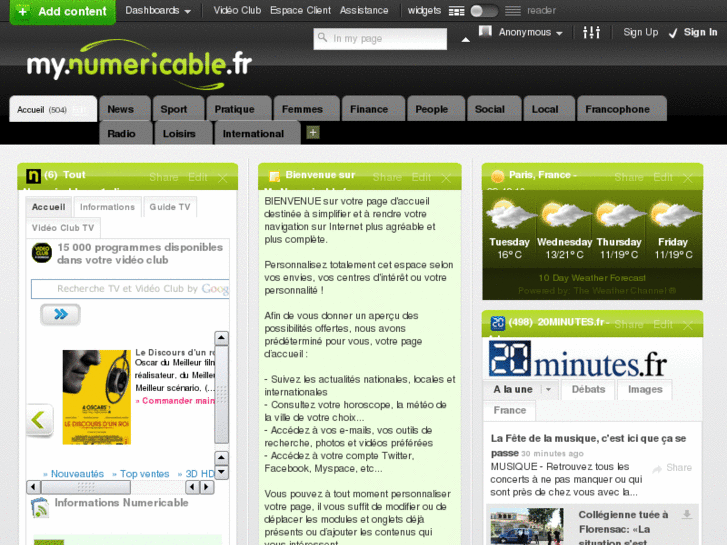
Task: Click the search magnifier icon
Action: (x=323, y=37)
